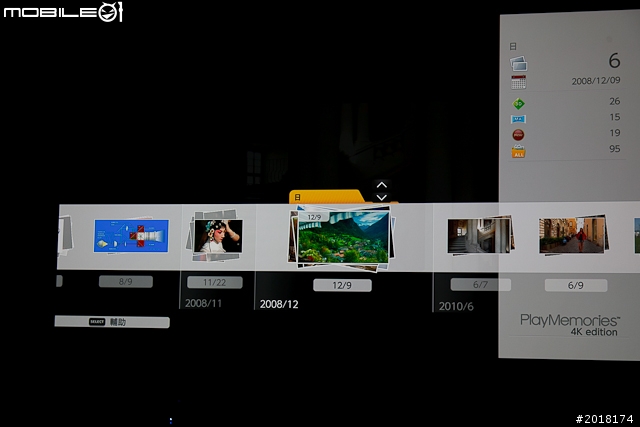Jump to the 2008/12 month marker
The width and height of the screenshot is (640, 427).
[279, 304]
